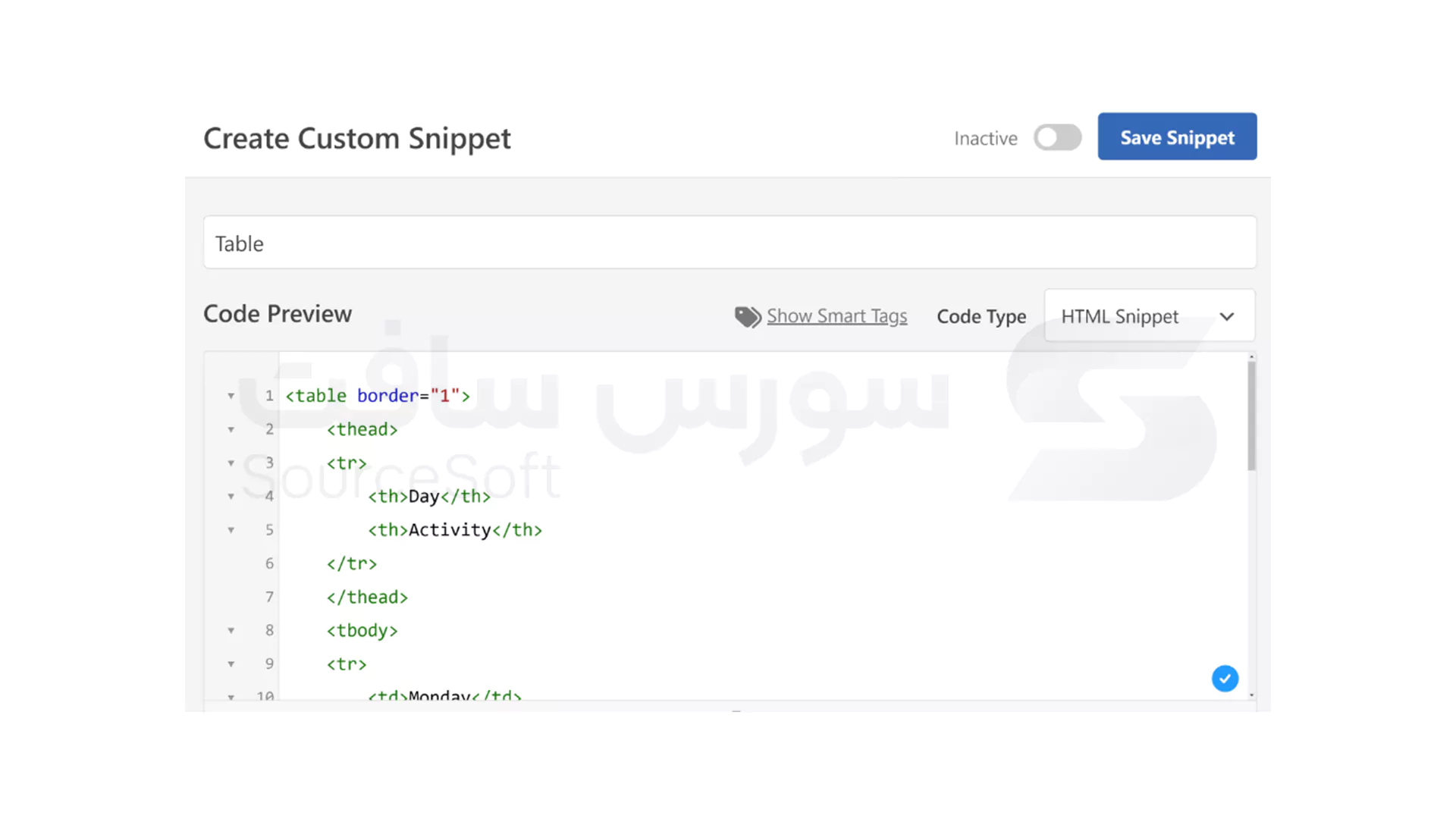Select the snippet title field containing Table
Image resolution: width=1456 pixels, height=819 pixels.
point(728,243)
